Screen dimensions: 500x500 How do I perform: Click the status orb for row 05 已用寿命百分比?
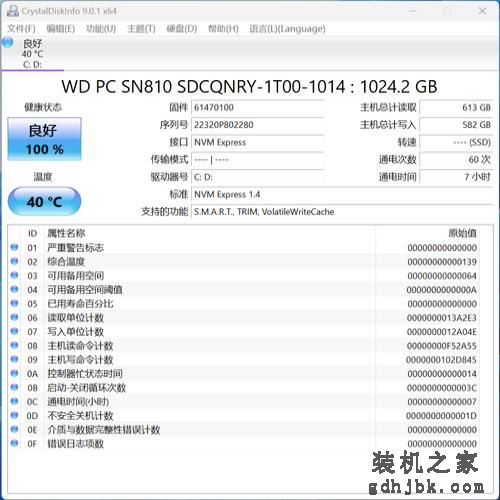(x=14, y=303)
